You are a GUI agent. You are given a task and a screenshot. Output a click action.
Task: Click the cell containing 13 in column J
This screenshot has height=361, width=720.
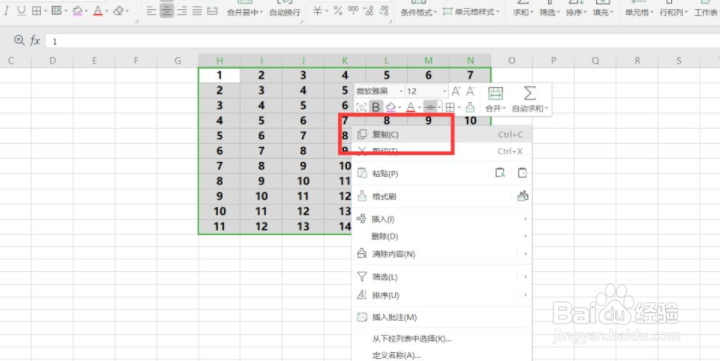point(303,226)
